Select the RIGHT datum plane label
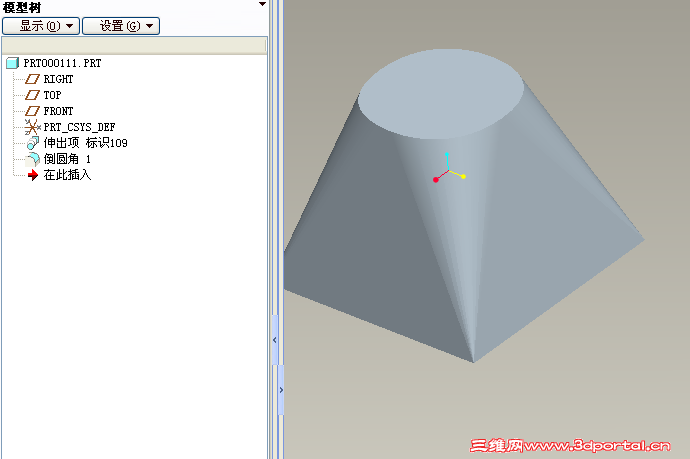 coord(58,79)
